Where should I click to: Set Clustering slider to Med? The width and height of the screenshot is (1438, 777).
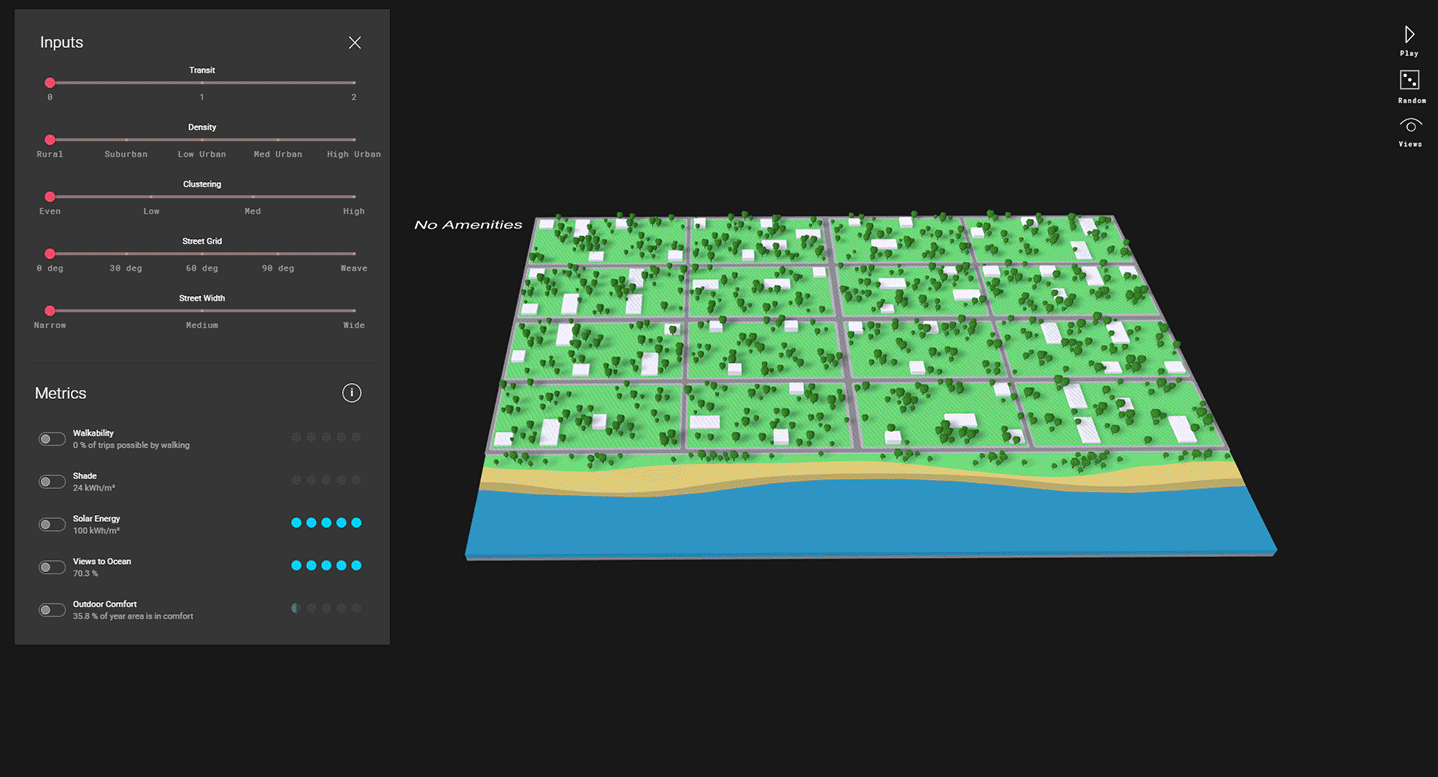tap(253, 197)
